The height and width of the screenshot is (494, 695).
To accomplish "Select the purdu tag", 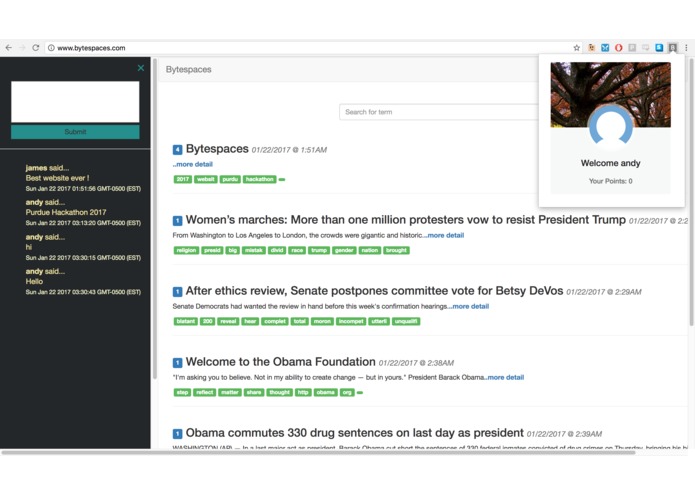I will 230,179.
